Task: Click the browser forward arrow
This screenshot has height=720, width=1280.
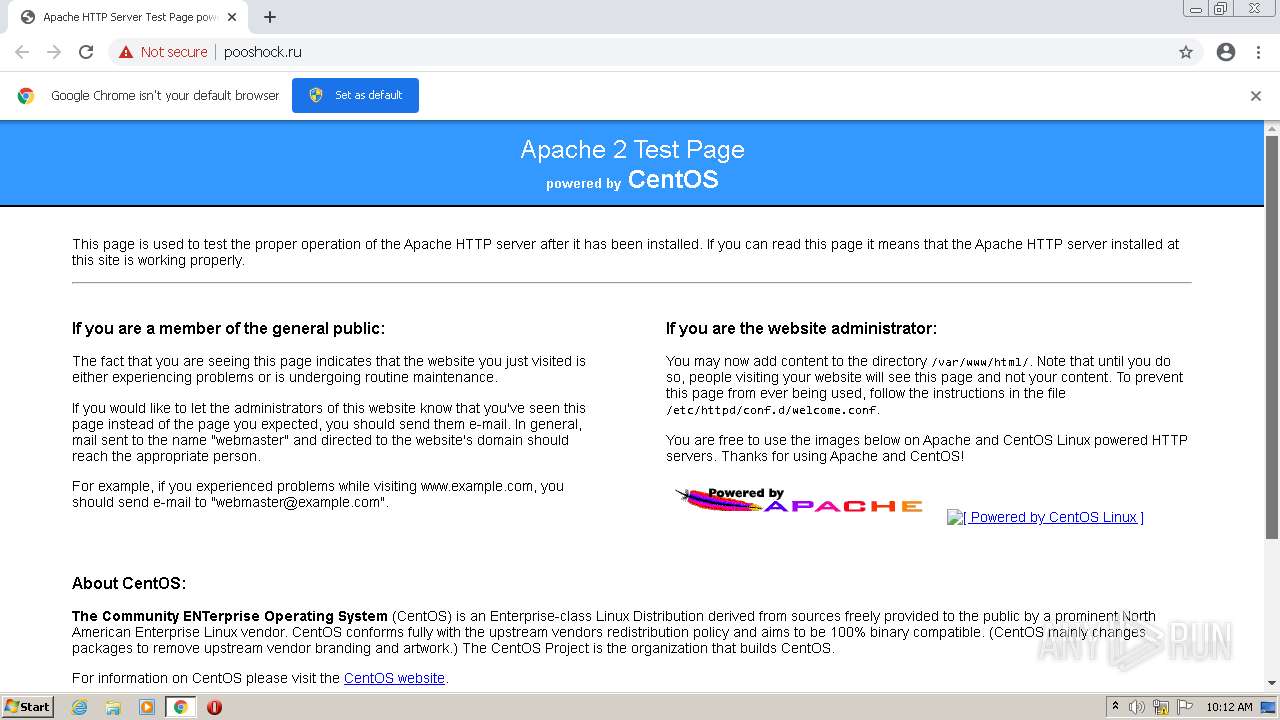Action: coord(54,52)
